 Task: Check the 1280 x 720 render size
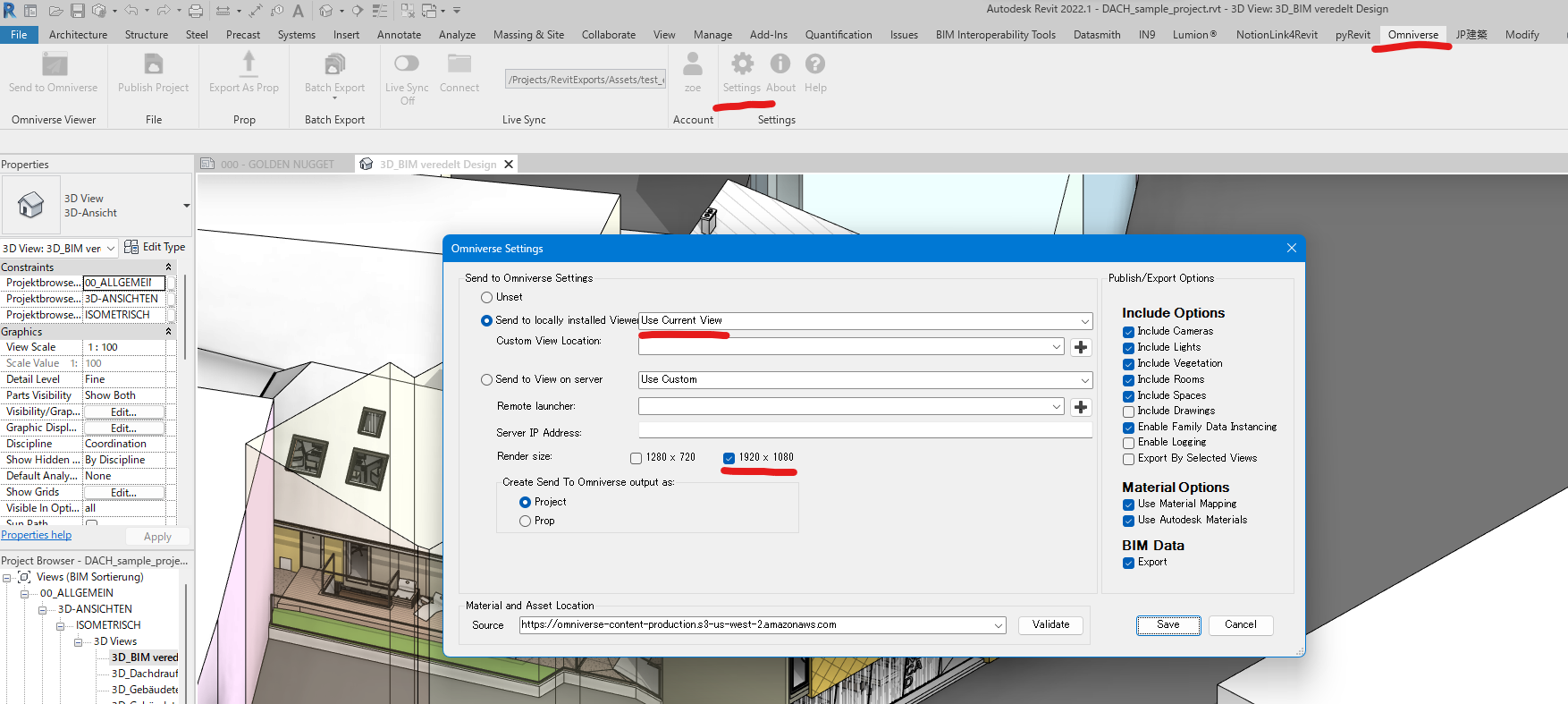pyautogui.click(x=636, y=458)
